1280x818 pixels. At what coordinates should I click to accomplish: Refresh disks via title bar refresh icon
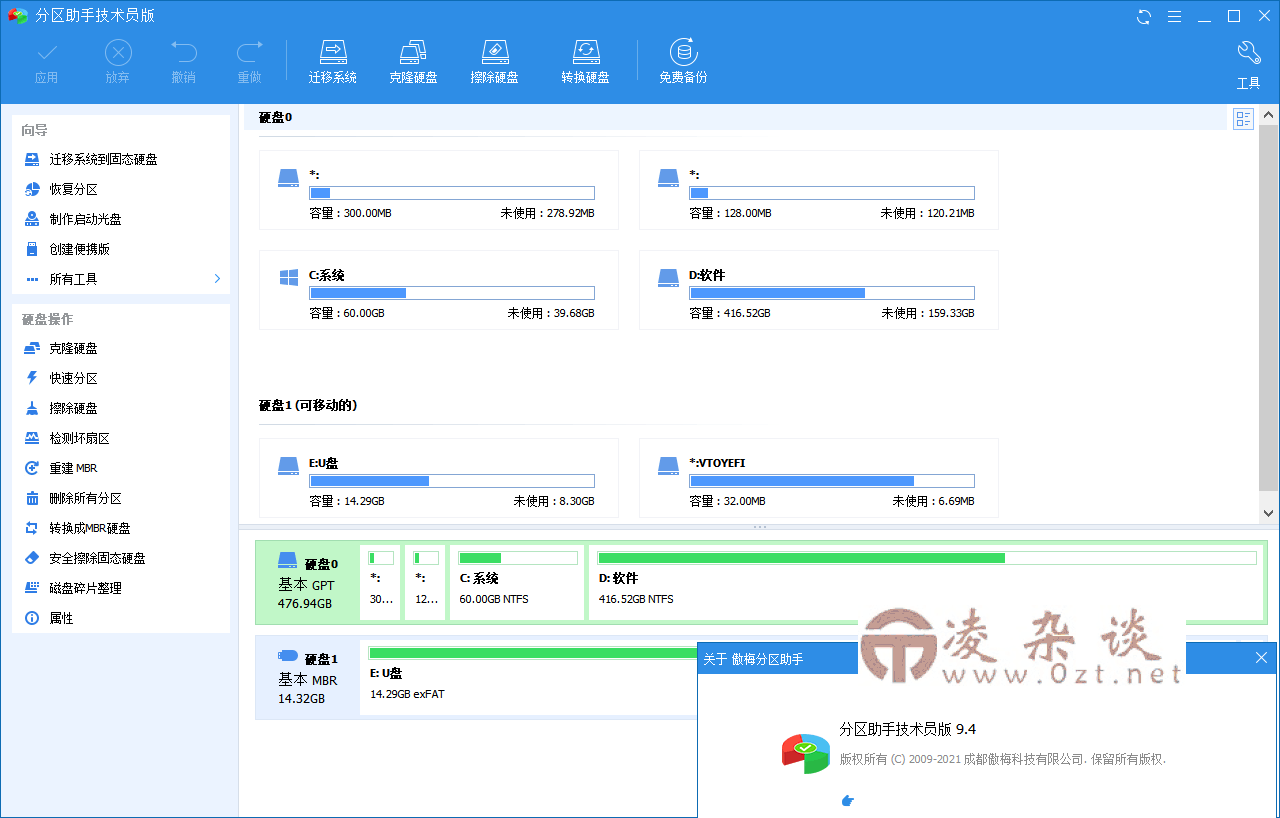[x=1144, y=16]
